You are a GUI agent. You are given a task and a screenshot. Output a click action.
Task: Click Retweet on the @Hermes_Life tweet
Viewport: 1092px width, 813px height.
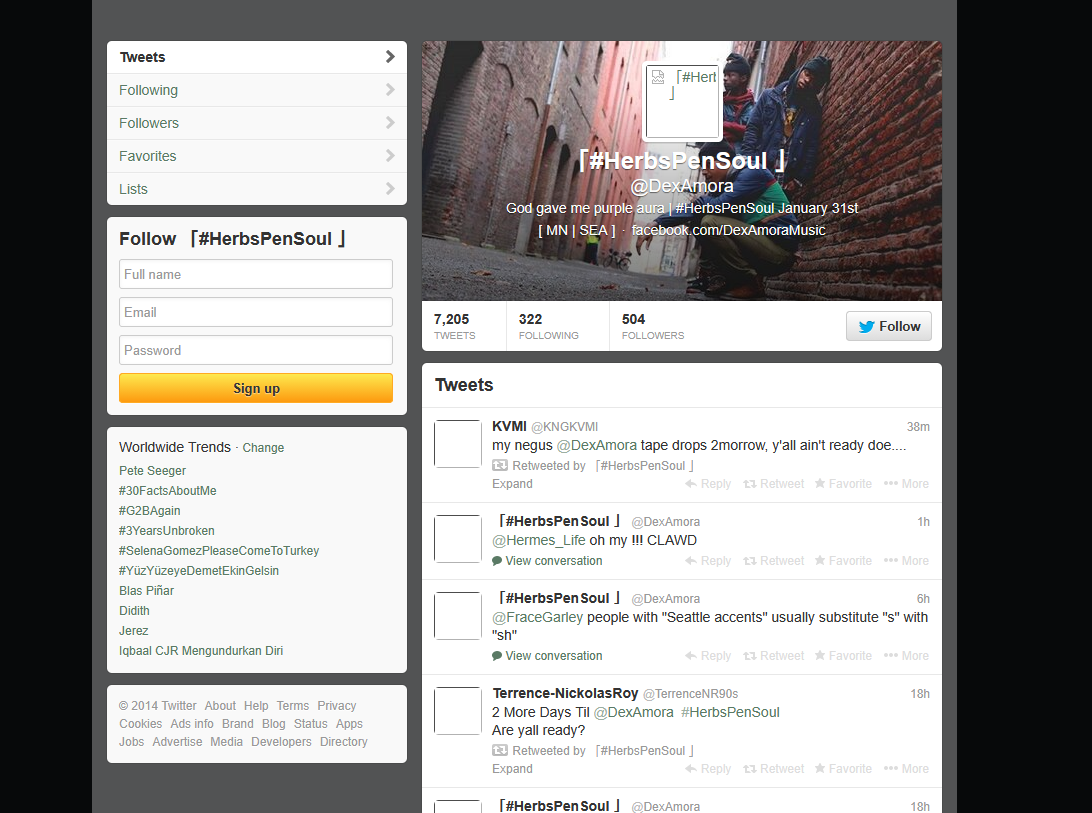coord(773,561)
